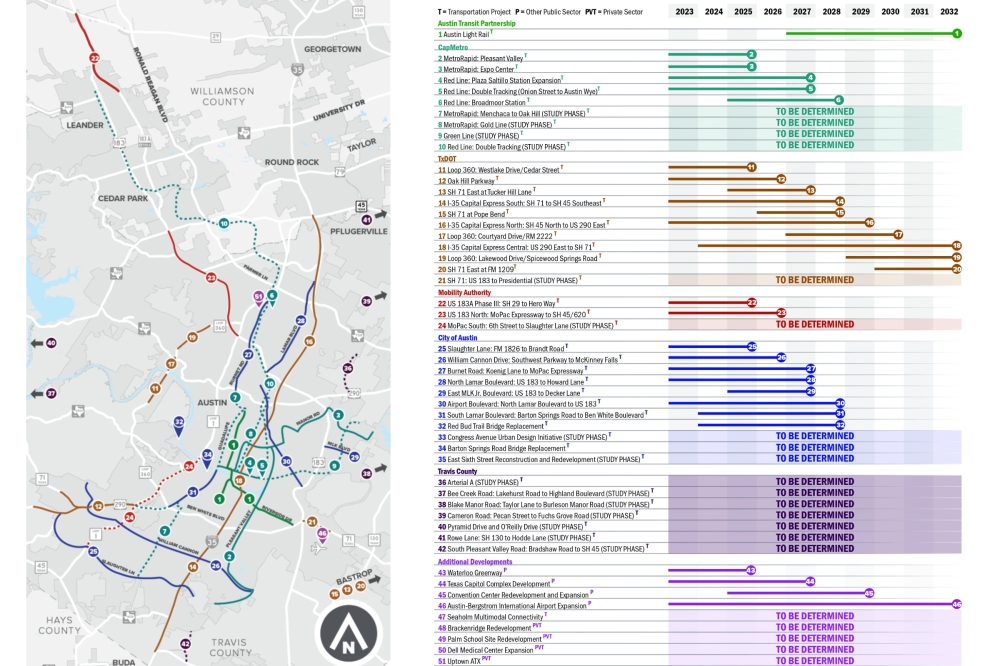Click teal map marker 9 near 183
Screen dimensions: 1000x666
point(334,466)
